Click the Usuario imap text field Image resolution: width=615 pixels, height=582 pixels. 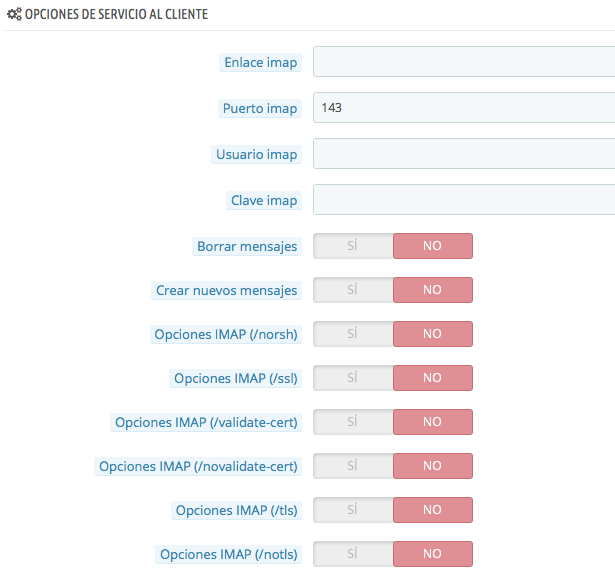click(464, 153)
